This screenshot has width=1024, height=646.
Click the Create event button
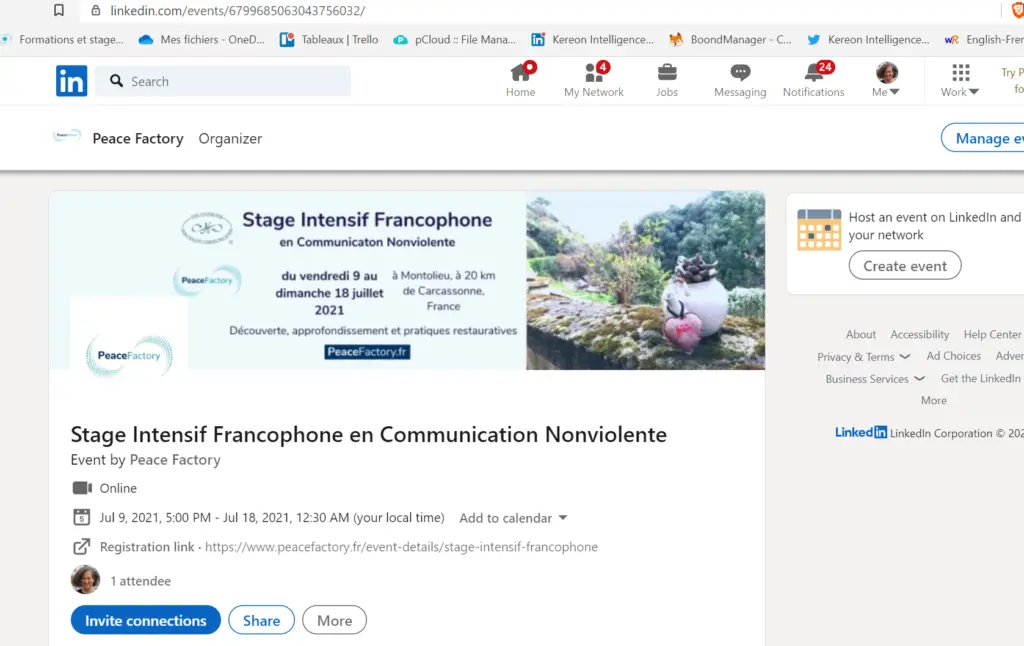pos(904,266)
